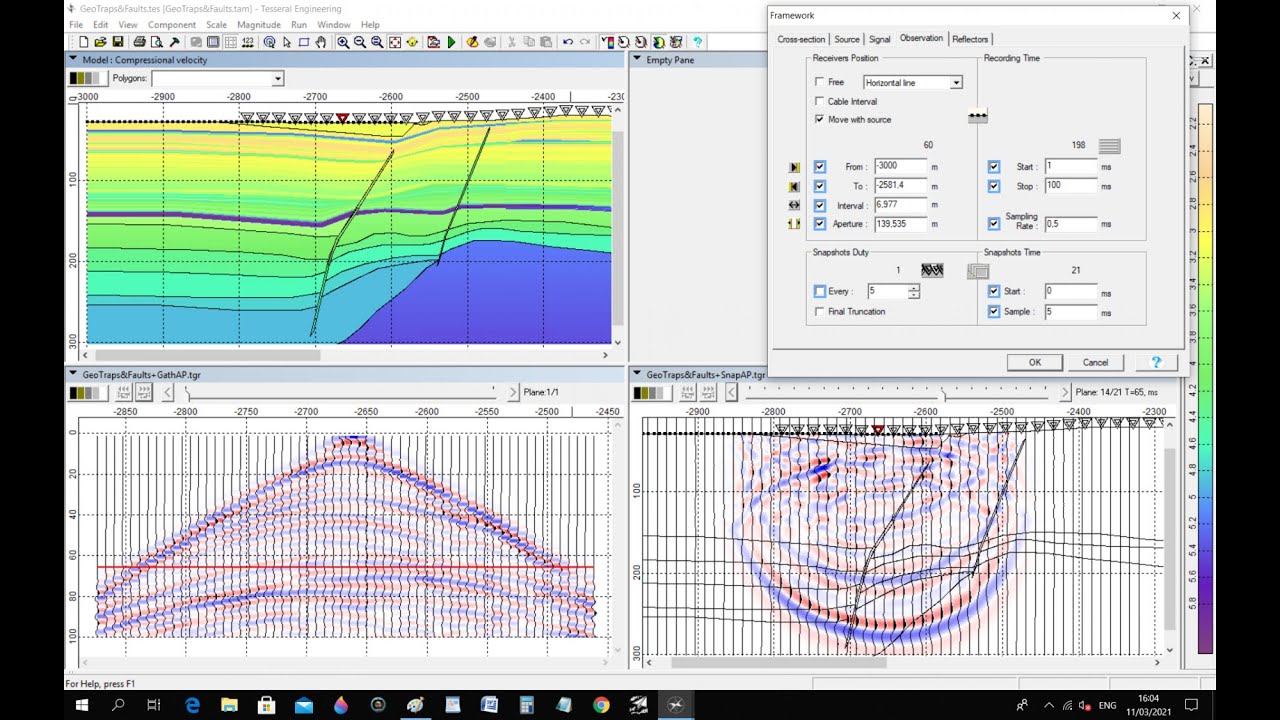Click the fit-to-window red arrows icon
Image resolution: width=1280 pixels, height=720 pixels.
(x=394, y=42)
